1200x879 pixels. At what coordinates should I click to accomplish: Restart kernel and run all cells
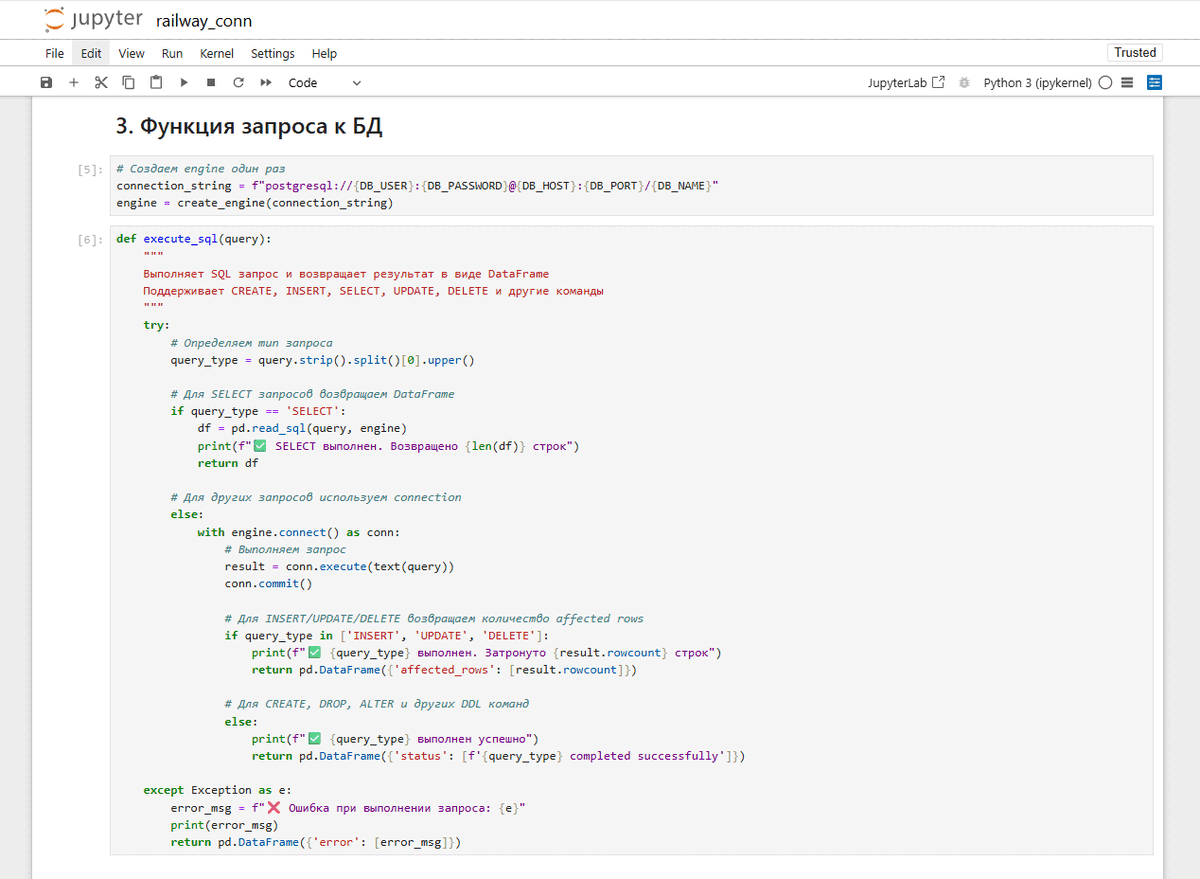click(266, 83)
